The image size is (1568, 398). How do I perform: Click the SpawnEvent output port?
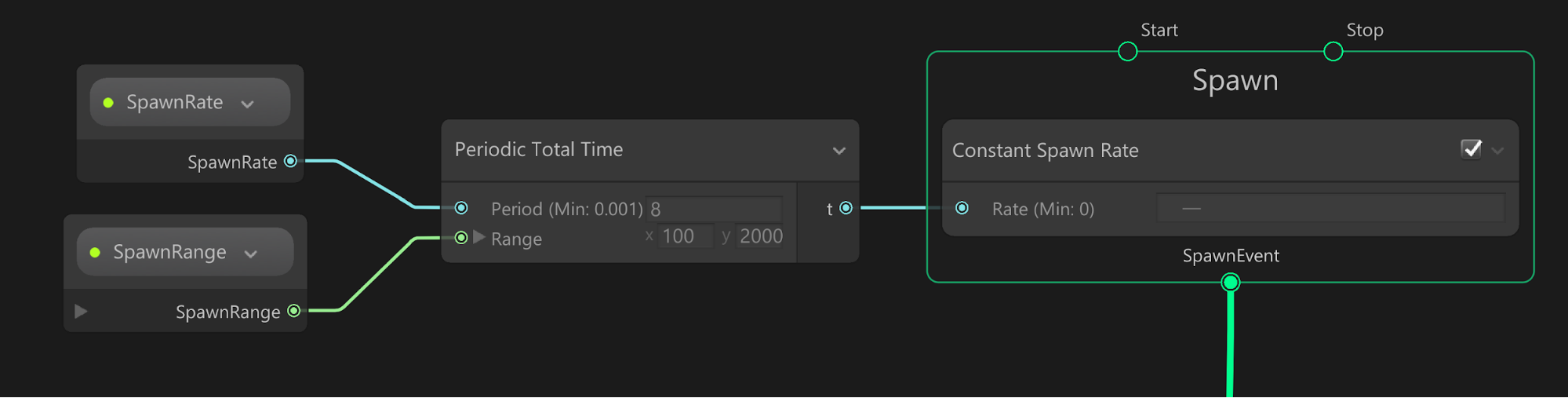point(1230,283)
